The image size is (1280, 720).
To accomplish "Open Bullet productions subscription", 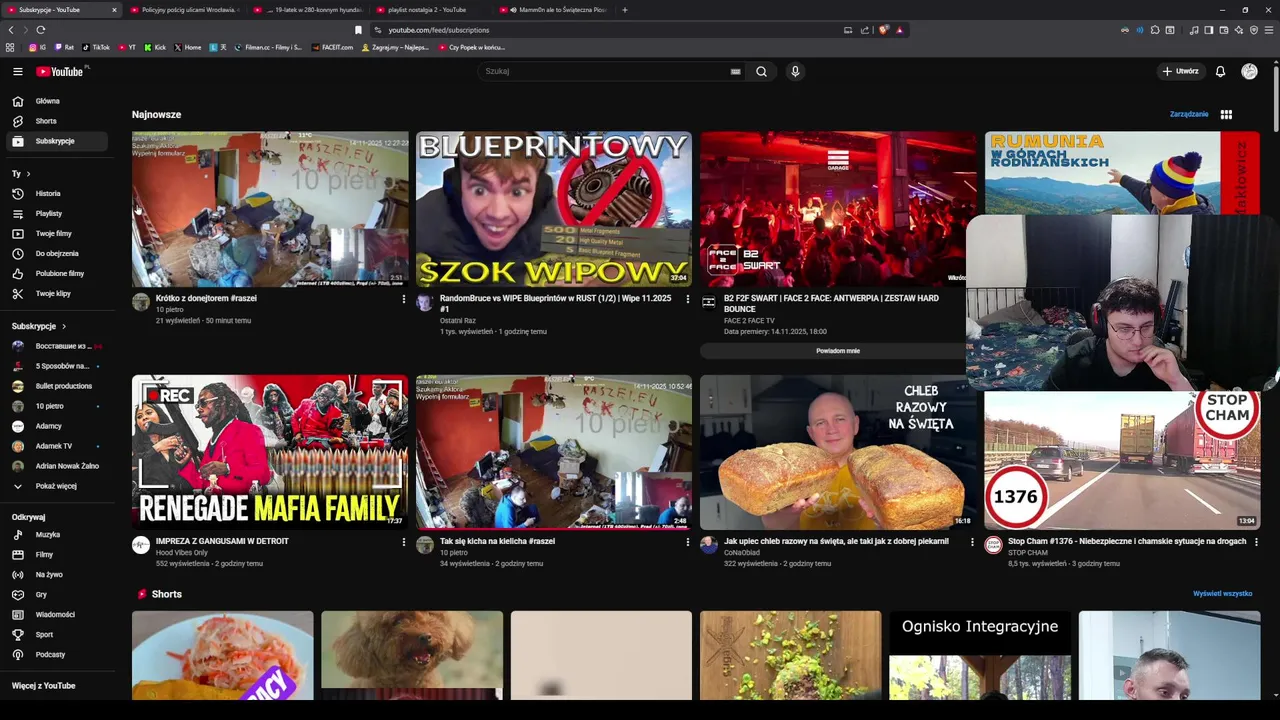I will tap(55, 386).
